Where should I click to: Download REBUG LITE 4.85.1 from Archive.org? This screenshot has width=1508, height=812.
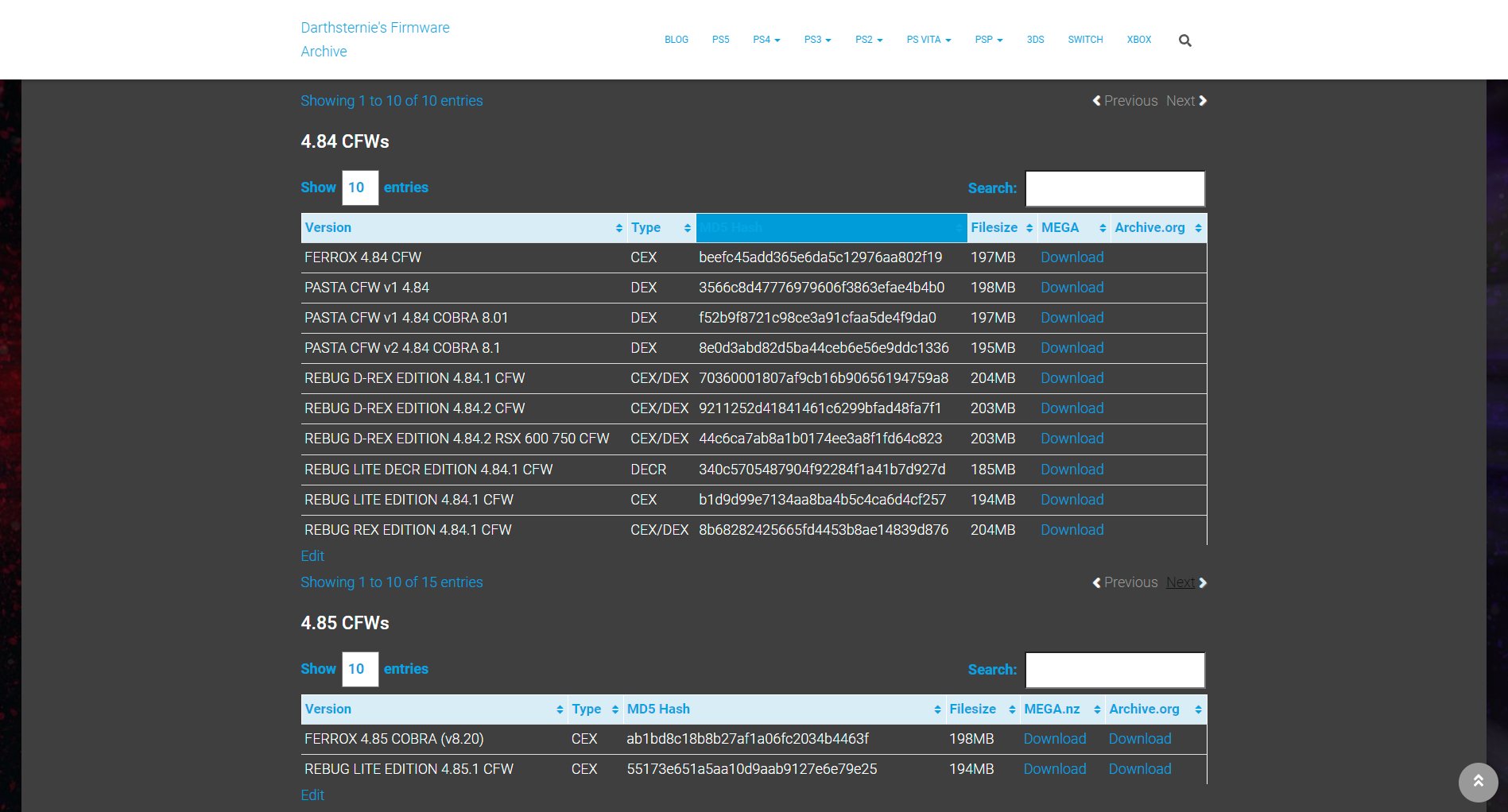click(x=1139, y=769)
